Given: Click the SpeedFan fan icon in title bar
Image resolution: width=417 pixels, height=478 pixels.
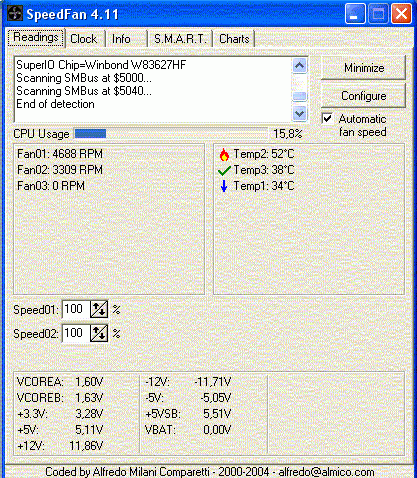Looking at the screenshot, I should point(14,14).
